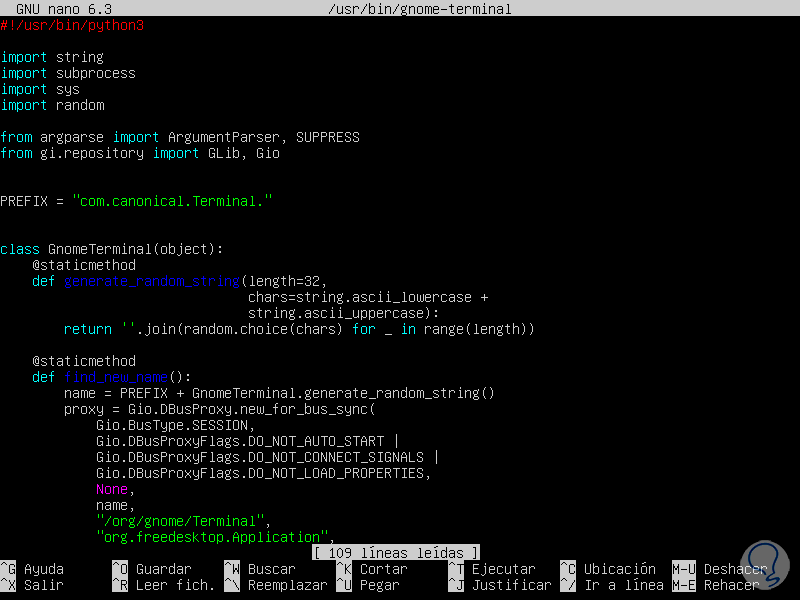Click the ^U Pegar paste shortcut
The height and width of the screenshot is (600, 800).
368,585
